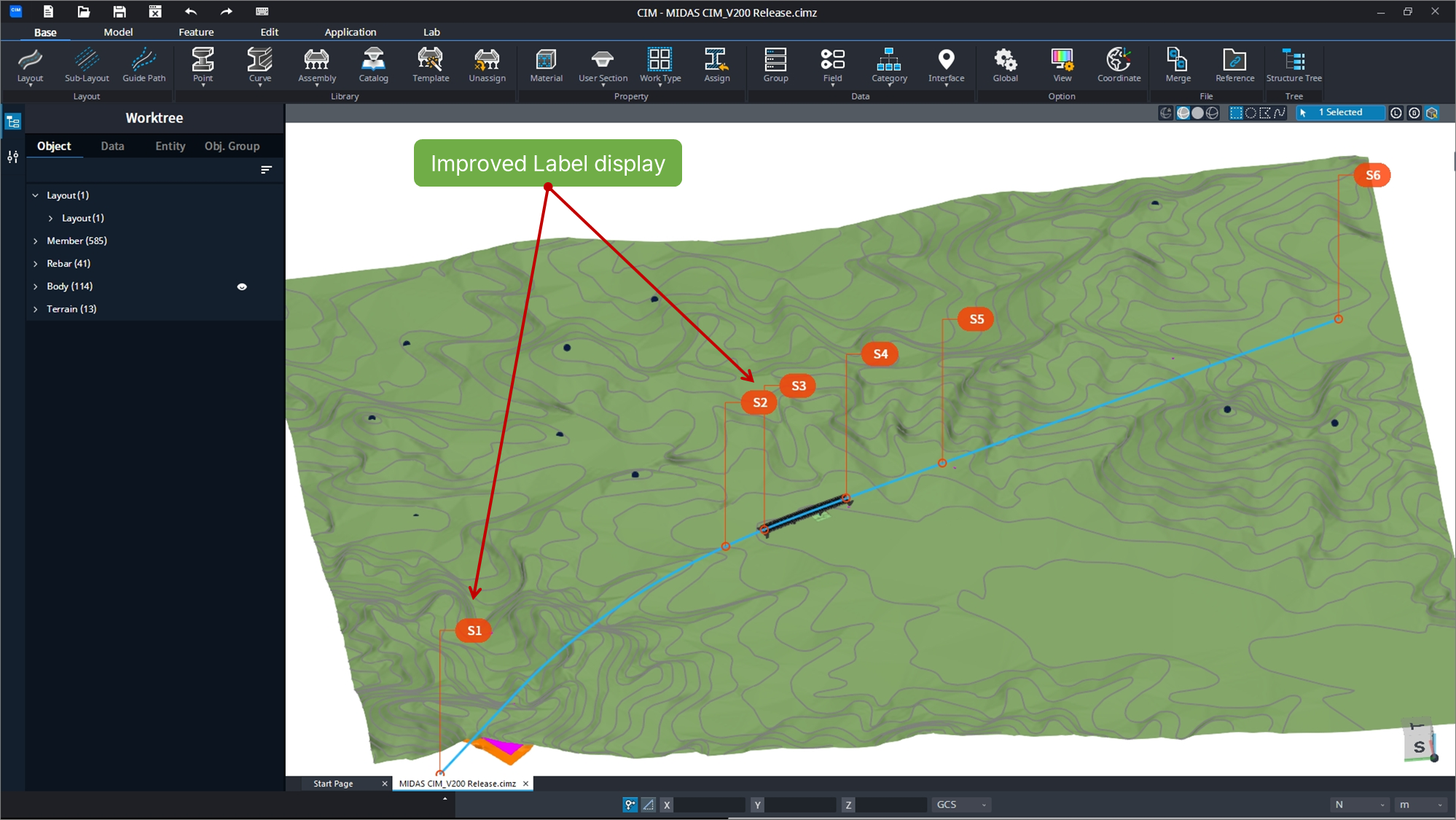This screenshot has height=820, width=1456.
Task: Open the Catalog library
Action: point(373,66)
